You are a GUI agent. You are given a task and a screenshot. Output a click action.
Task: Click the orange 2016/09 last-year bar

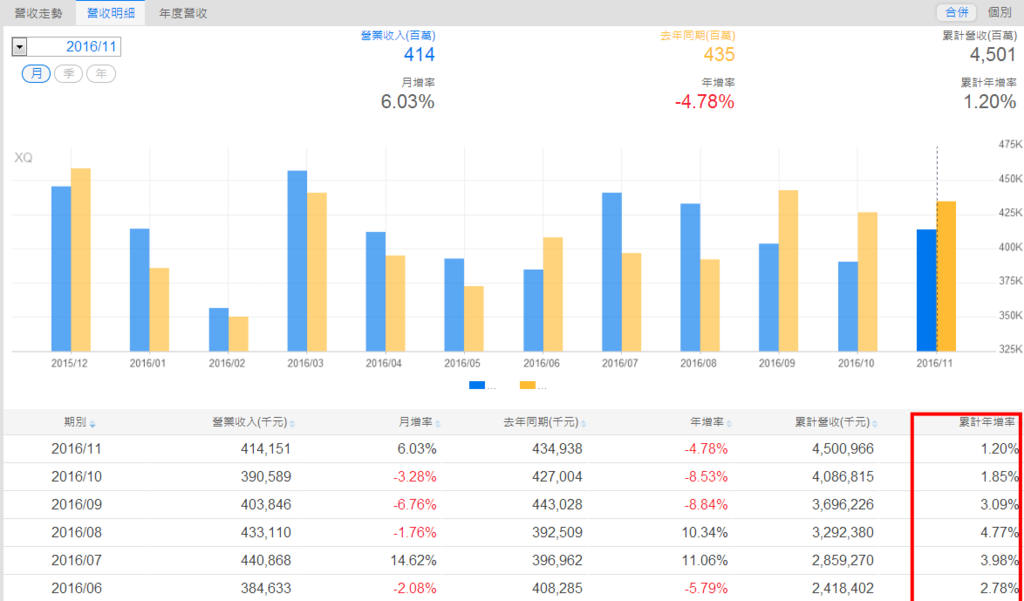pyautogui.click(x=788, y=271)
